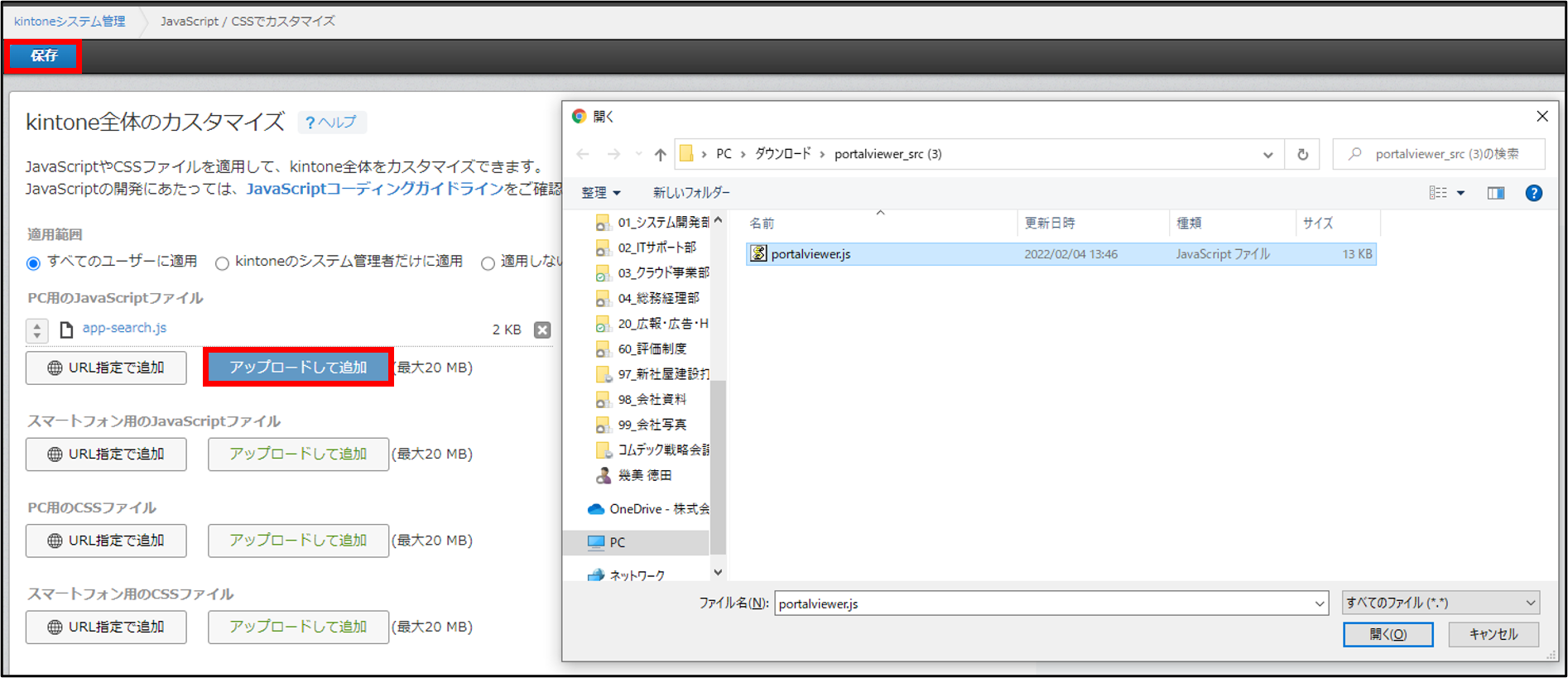Viewport: 1568px width, 678px height.
Task: Click the キャンセル cancel button
Action: click(1493, 635)
